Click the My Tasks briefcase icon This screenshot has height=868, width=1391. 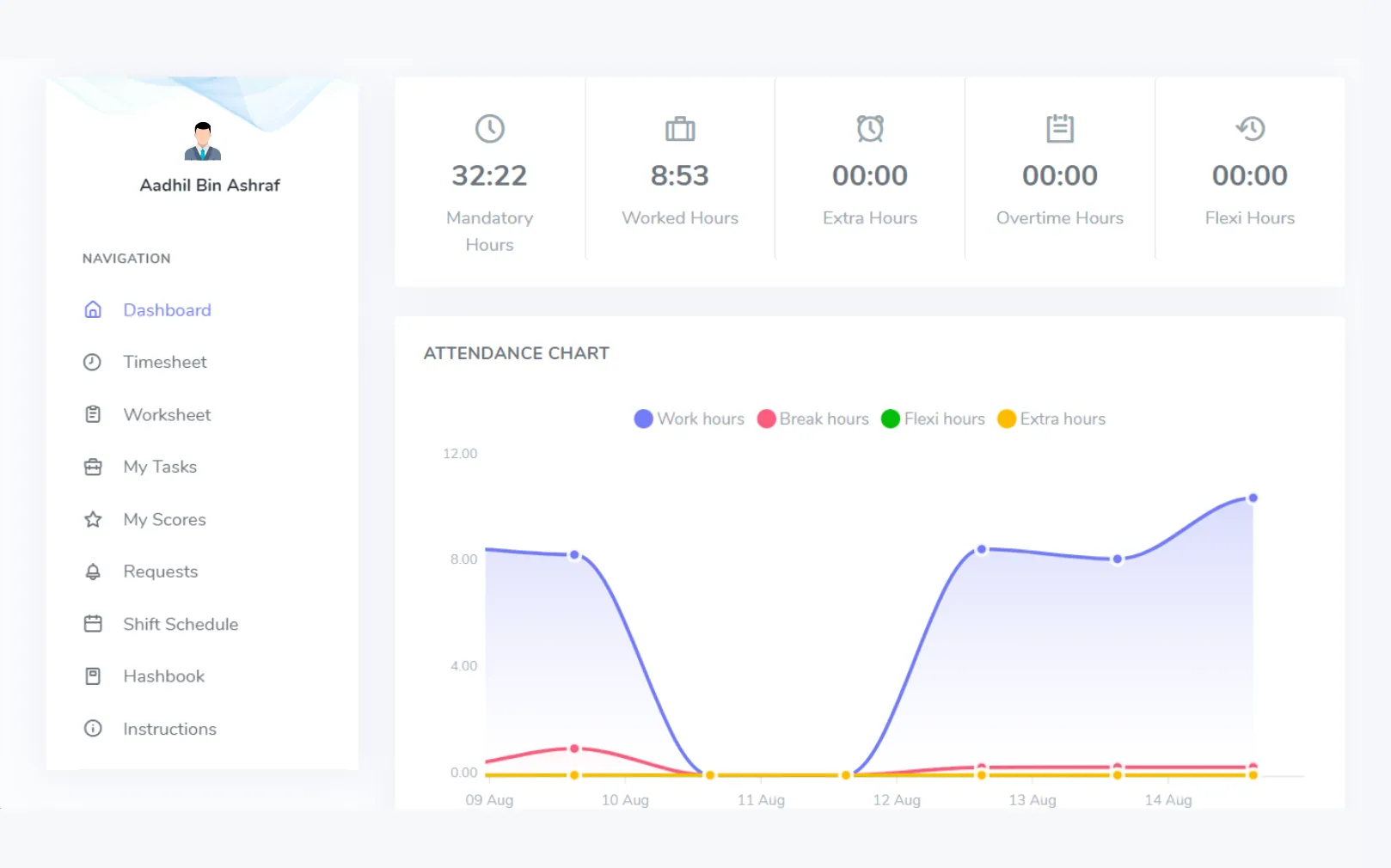pyautogui.click(x=93, y=467)
